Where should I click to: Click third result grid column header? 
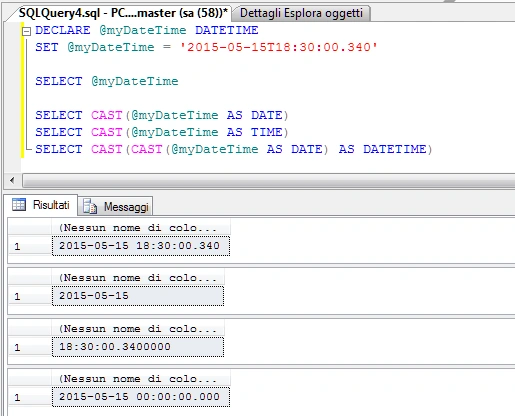[x=138, y=329]
